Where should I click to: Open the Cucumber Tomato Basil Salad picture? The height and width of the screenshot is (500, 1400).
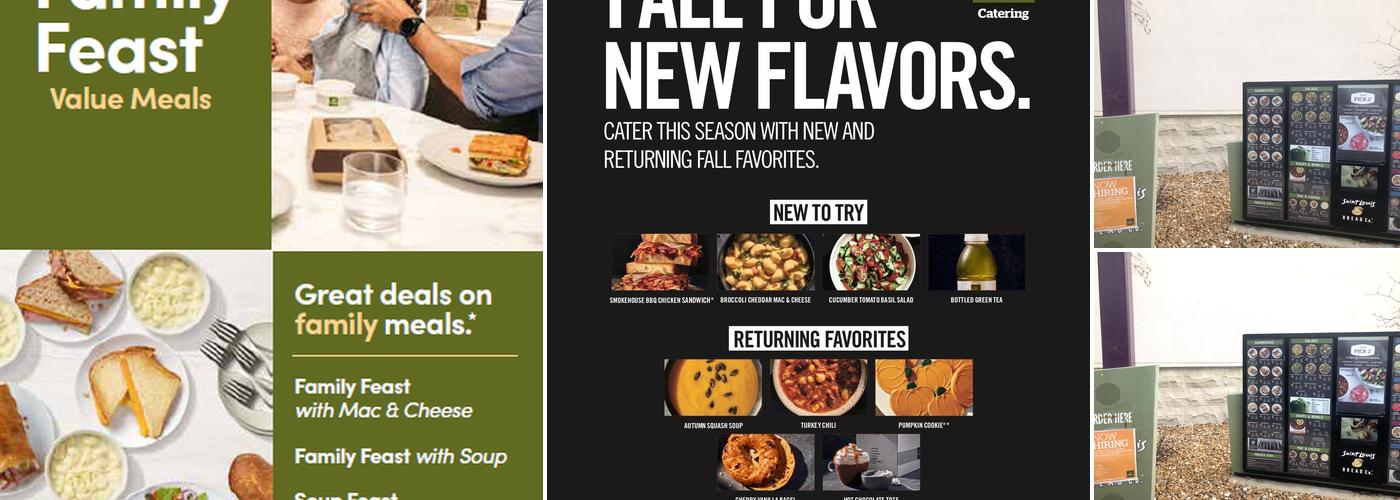[871, 262]
